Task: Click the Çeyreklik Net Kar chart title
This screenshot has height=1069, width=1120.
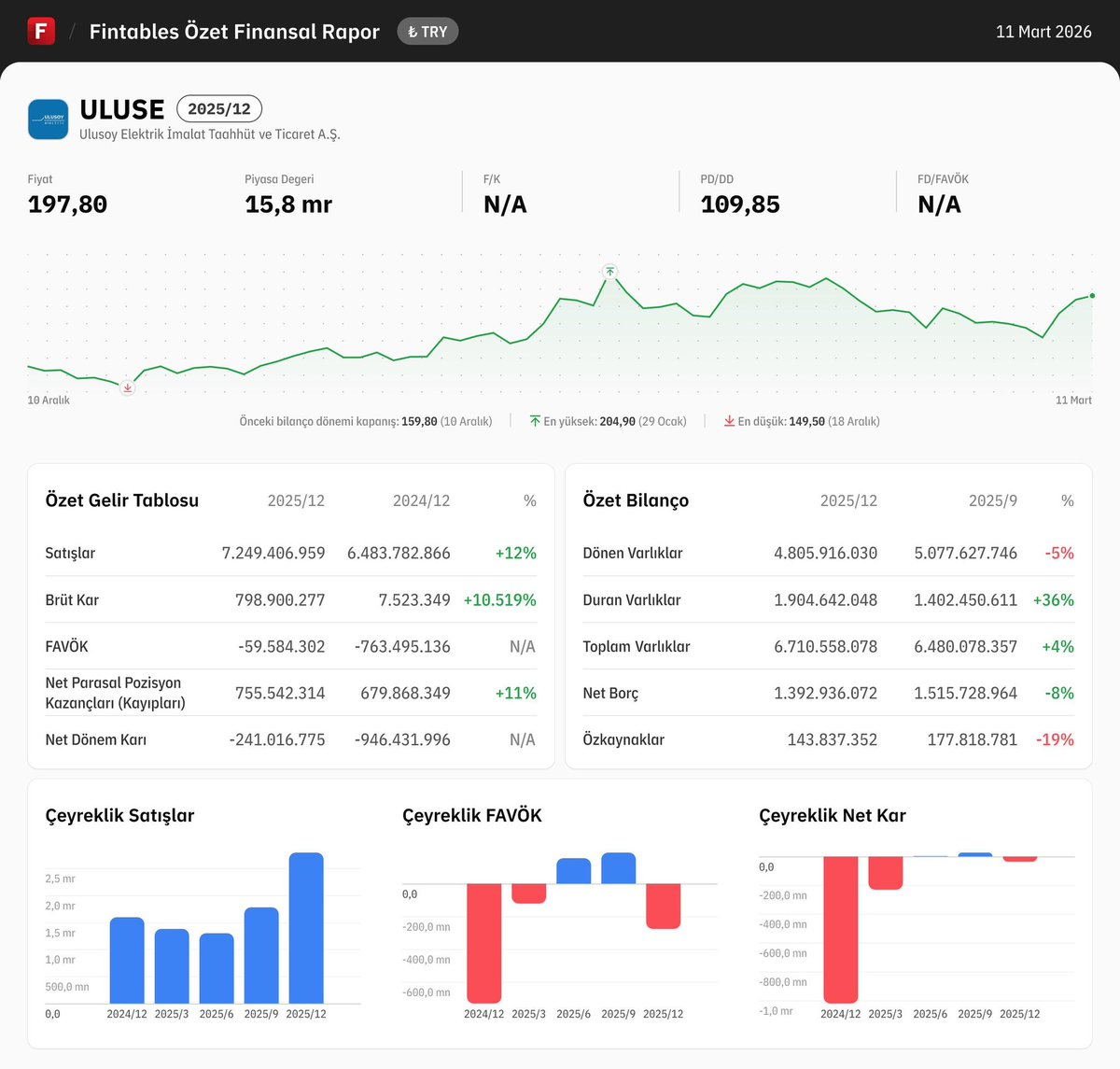Action: pos(833,815)
